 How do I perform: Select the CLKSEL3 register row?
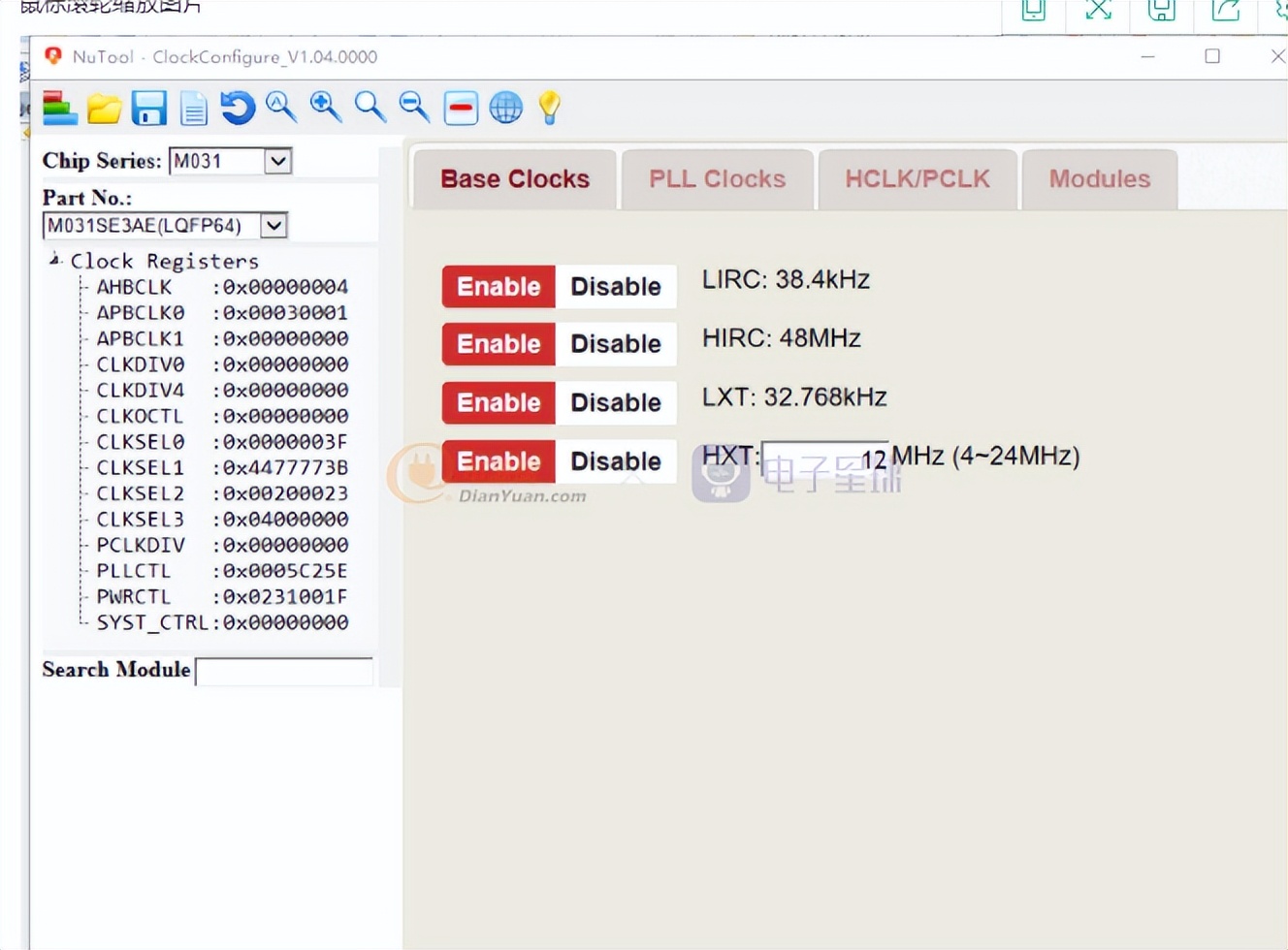click(x=222, y=520)
